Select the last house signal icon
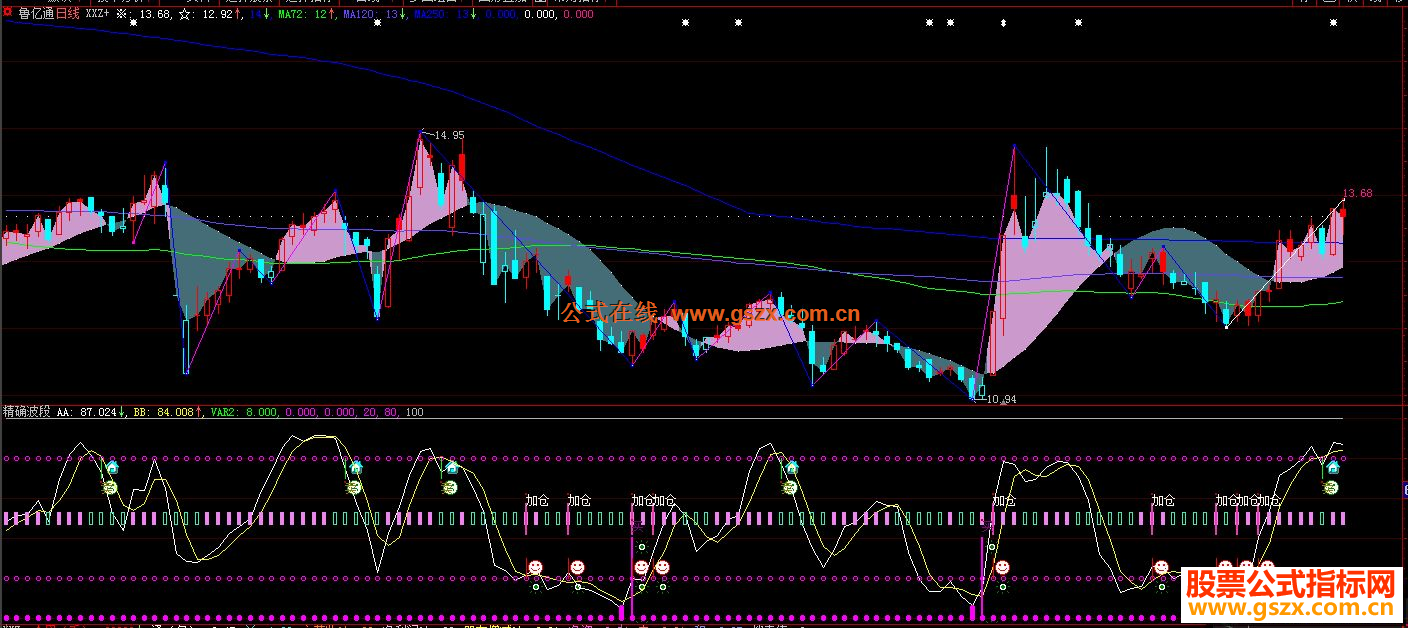The height and width of the screenshot is (628, 1408). tap(1331, 466)
